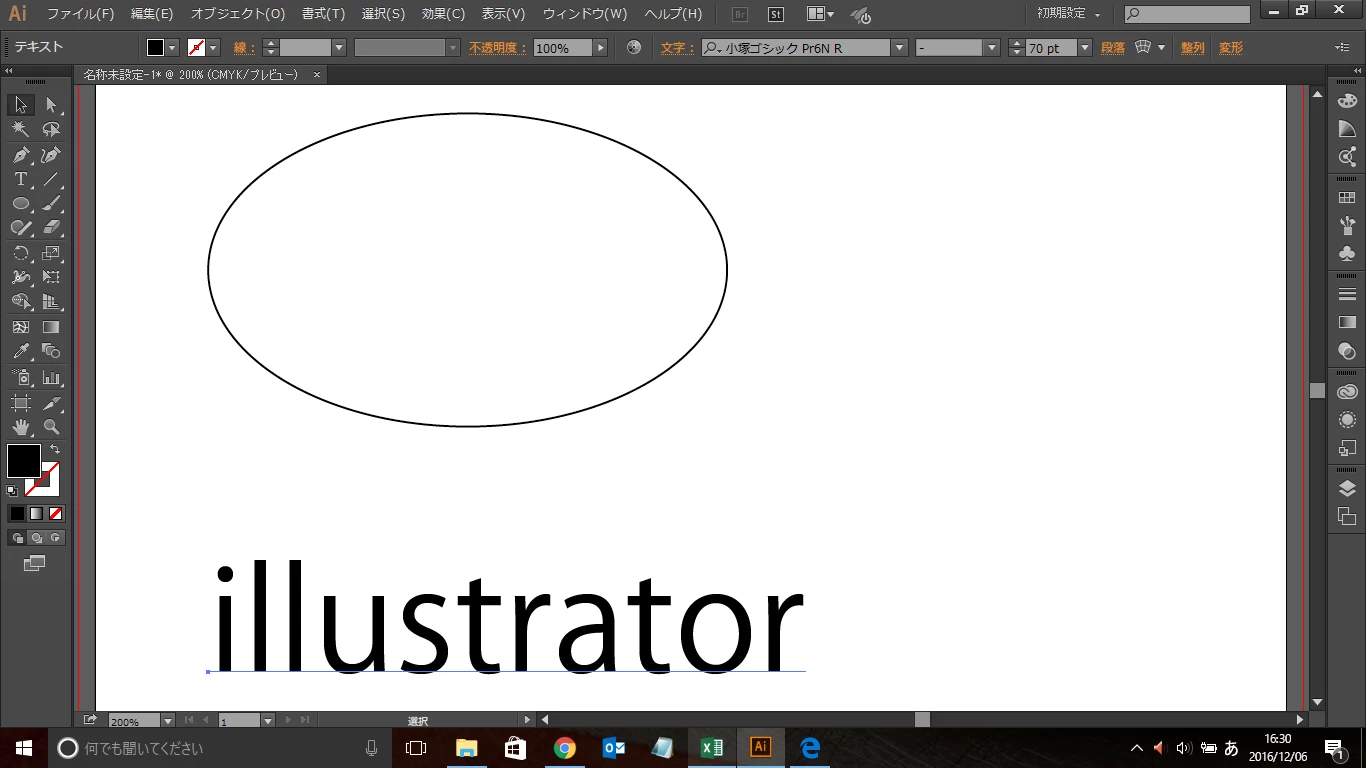Select the Rotate tool

(20, 253)
